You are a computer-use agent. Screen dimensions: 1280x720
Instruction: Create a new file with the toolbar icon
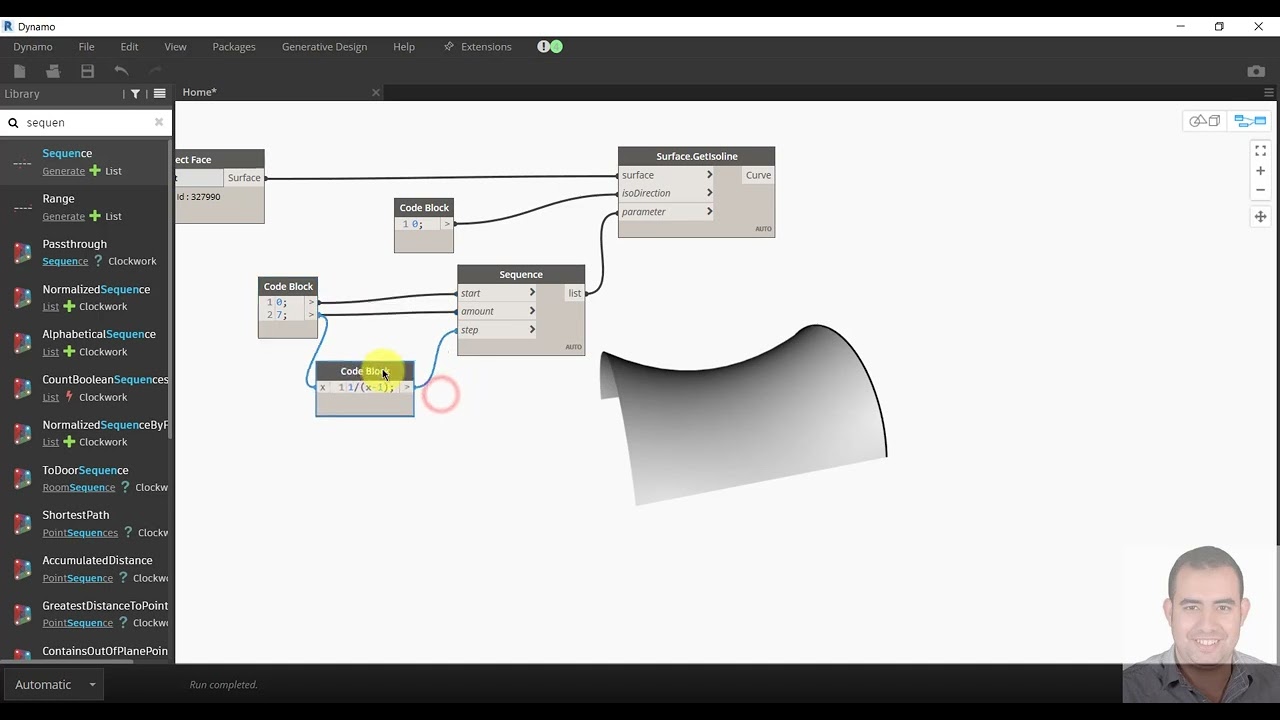pyautogui.click(x=19, y=71)
